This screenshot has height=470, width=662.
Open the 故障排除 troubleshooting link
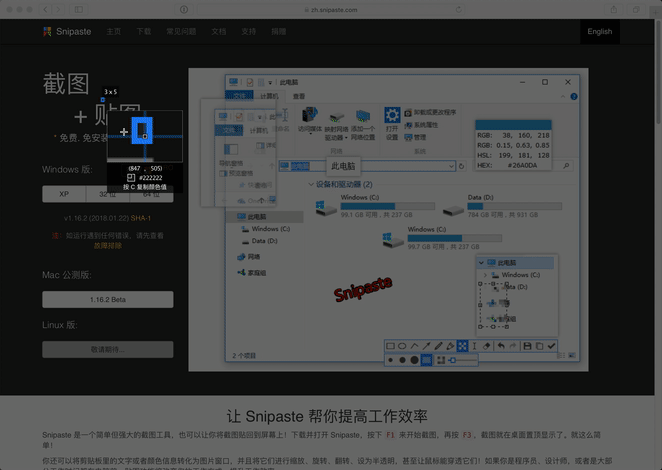(x=108, y=245)
